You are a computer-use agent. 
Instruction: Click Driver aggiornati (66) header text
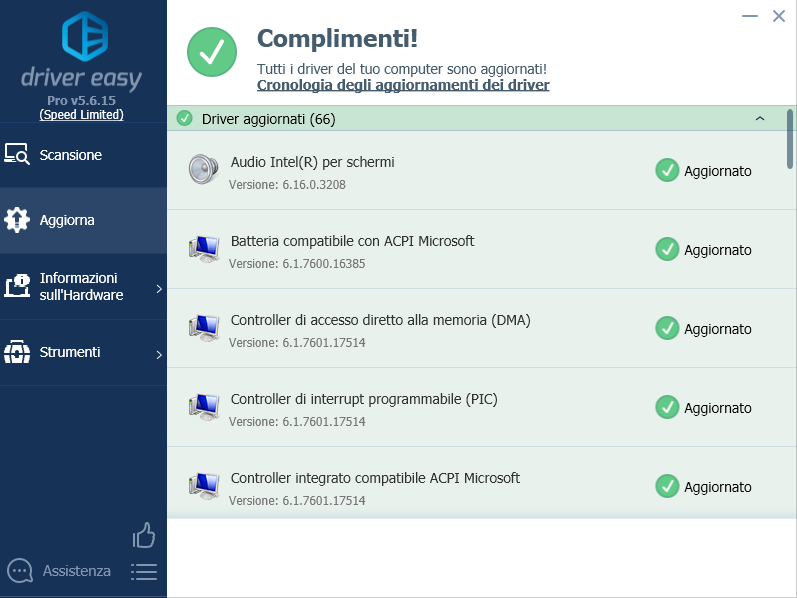(x=268, y=119)
